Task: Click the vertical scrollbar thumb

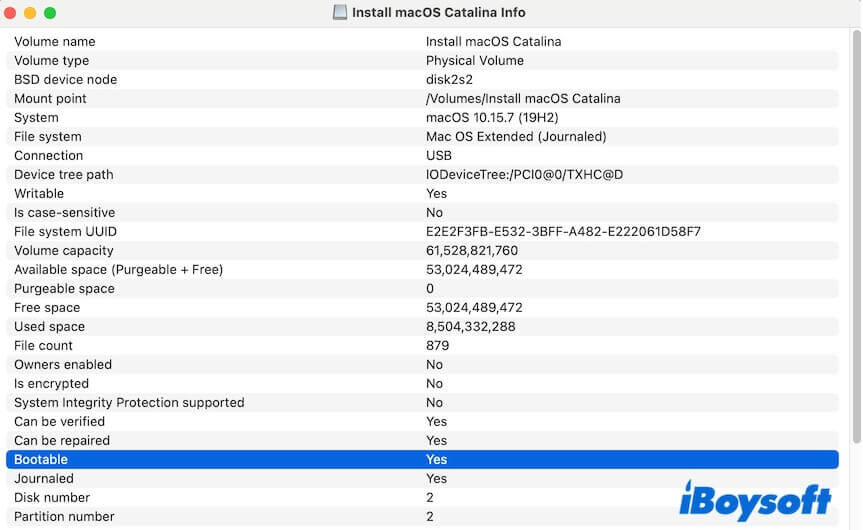Action: pyautogui.click(x=855, y=240)
